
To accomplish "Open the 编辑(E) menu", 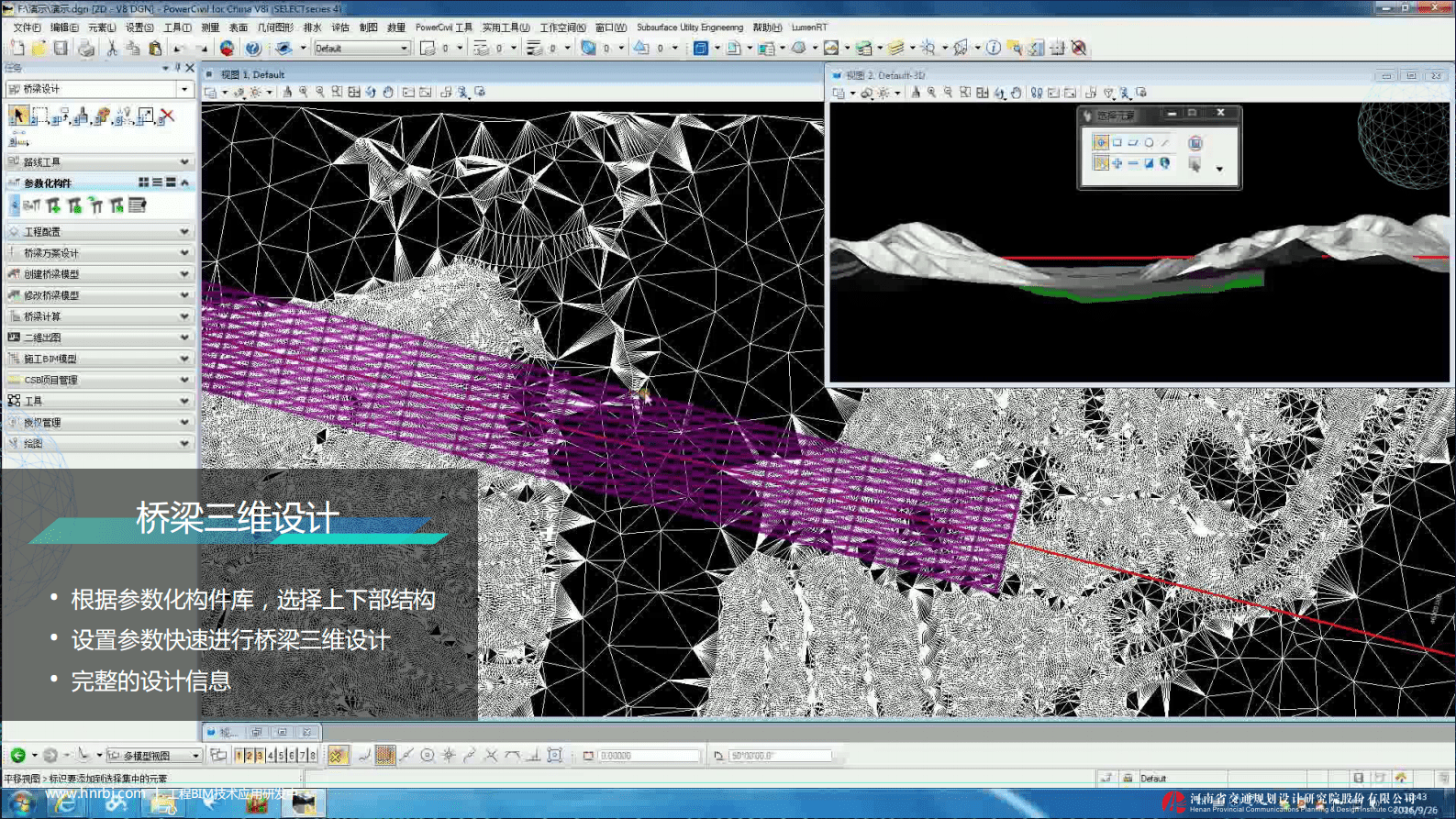I will pyautogui.click(x=64, y=28).
